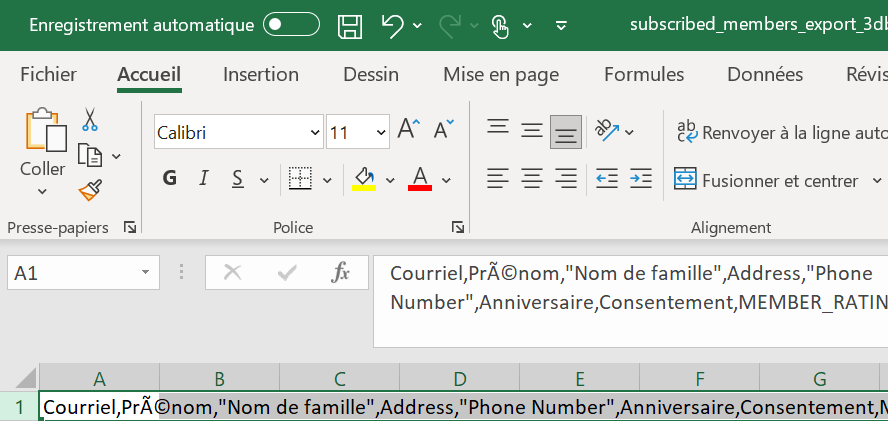Click the Increase indent icon
Image resolution: width=888 pixels, height=421 pixels.
tap(641, 179)
